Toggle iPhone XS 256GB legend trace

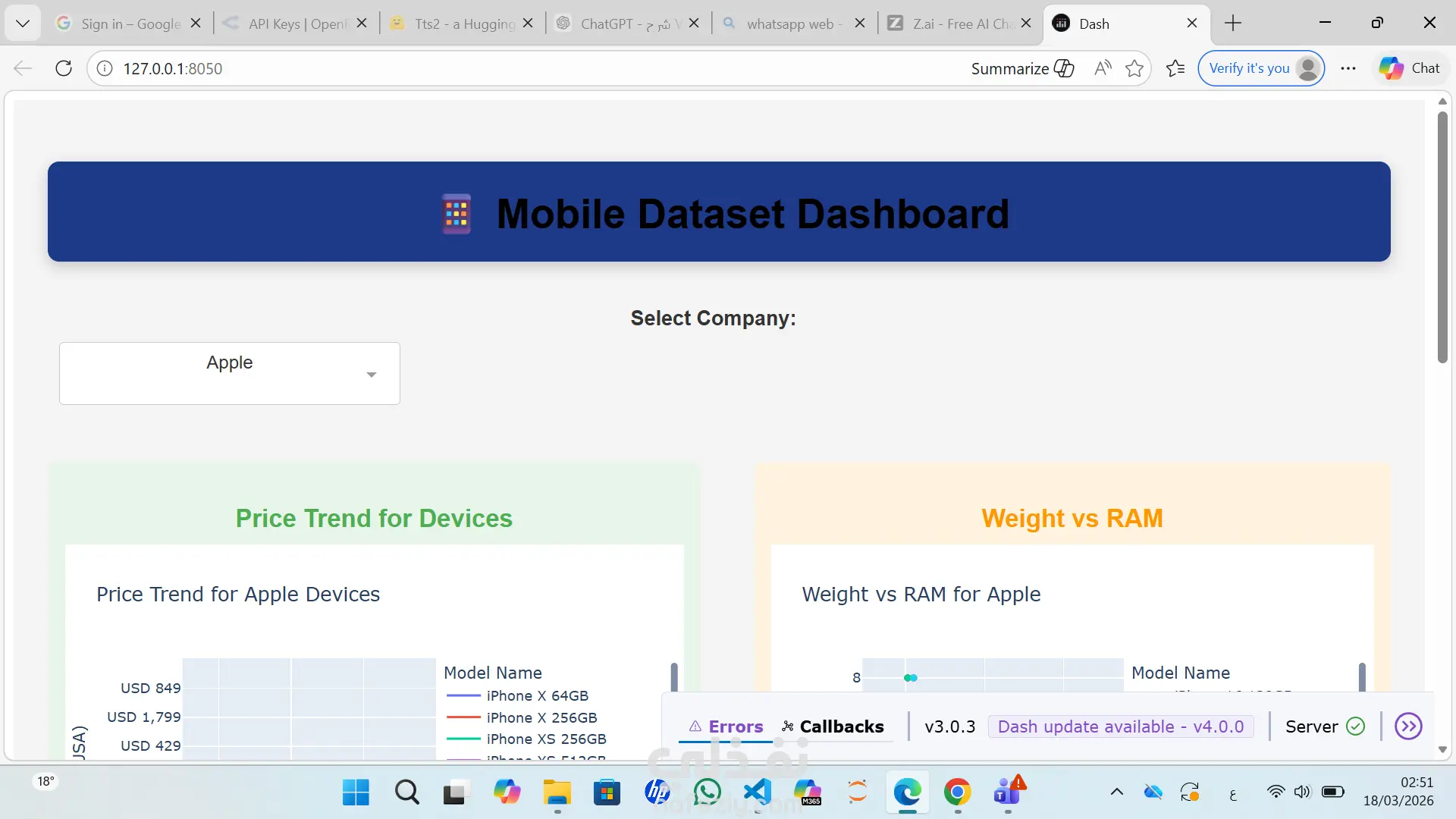click(x=545, y=739)
